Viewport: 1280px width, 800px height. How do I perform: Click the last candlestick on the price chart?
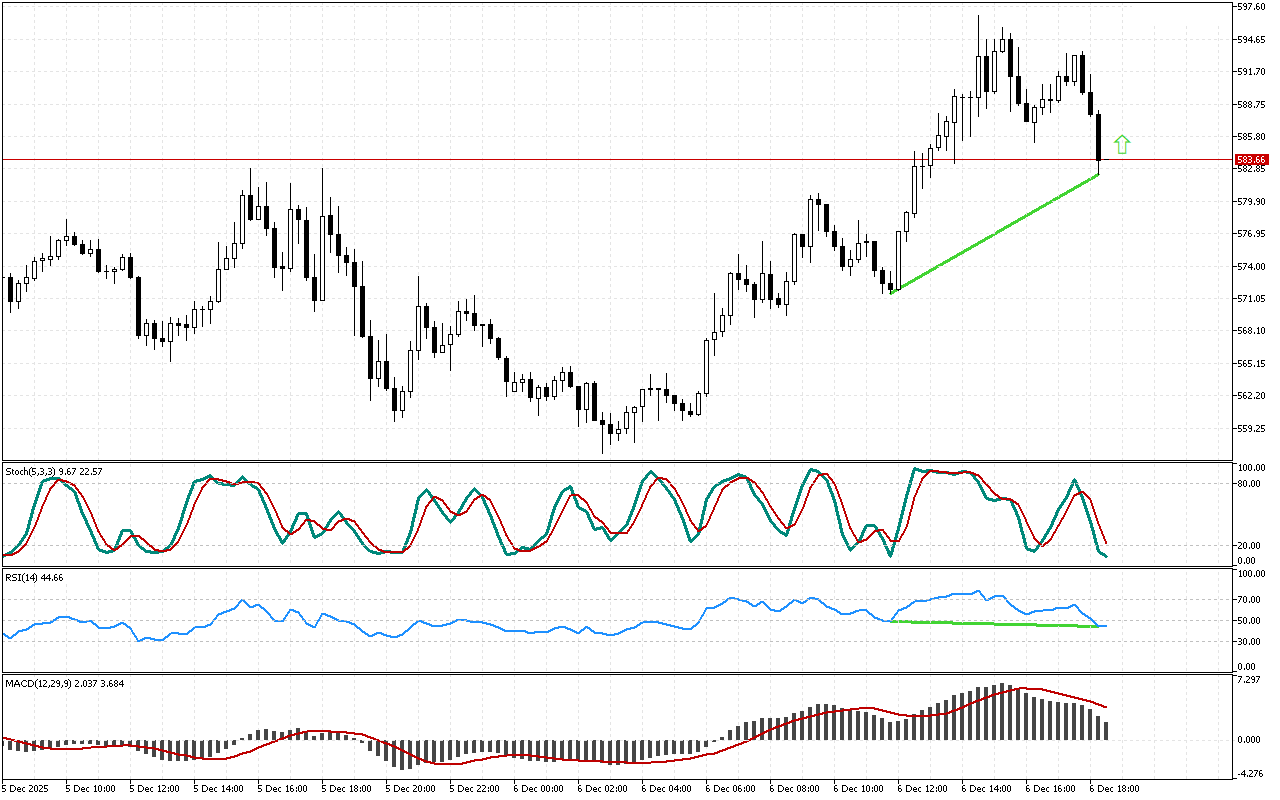[x=1098, y=137]
